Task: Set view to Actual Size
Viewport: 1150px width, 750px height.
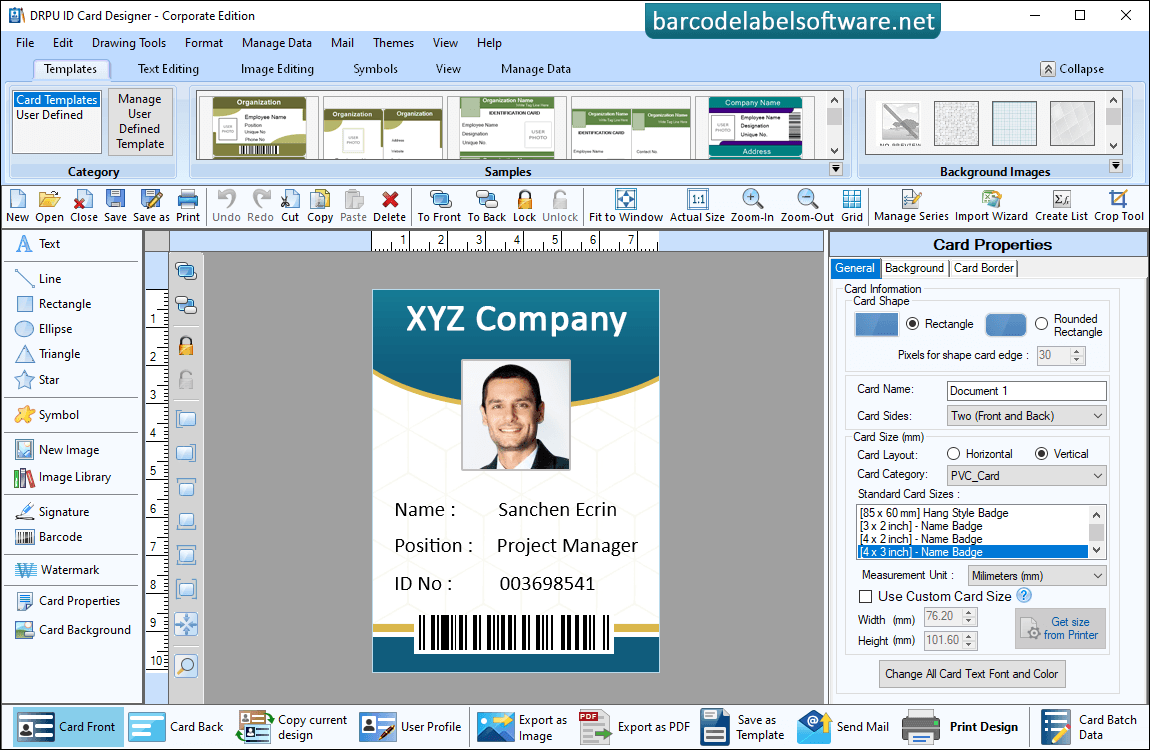Action: pyautogui.click(x=697, y=206)
